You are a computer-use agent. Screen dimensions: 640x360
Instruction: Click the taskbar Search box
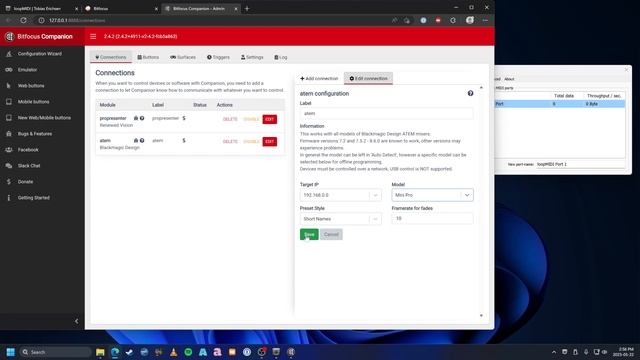click(x=55, y=352)
